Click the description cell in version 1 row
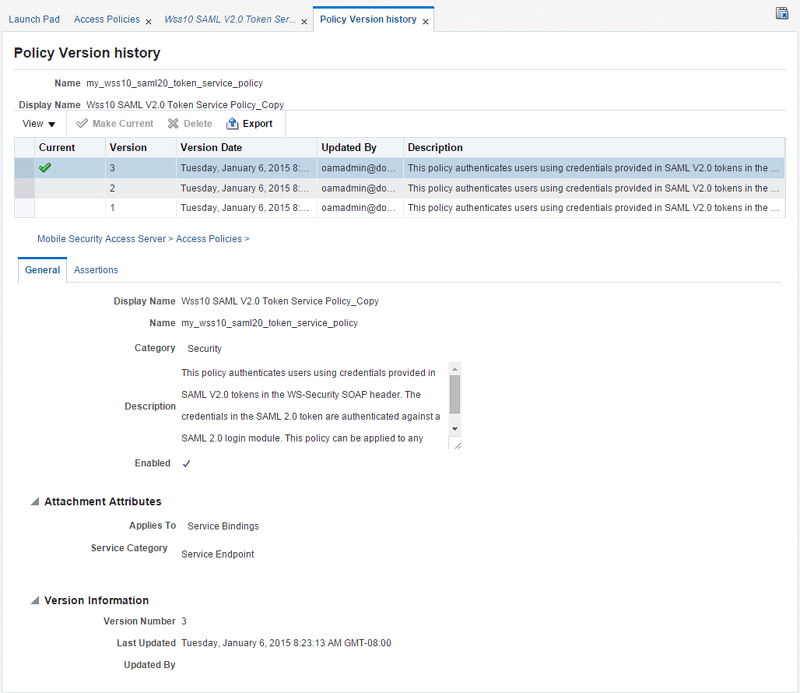The width and height of the screenshot is (800, 693). click(x=594, y=208)
